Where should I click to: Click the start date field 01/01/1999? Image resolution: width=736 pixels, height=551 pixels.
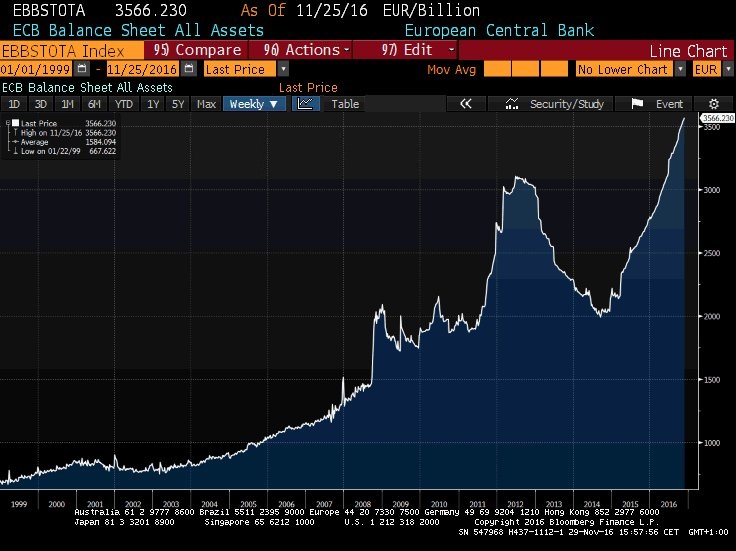click(x=36, y=69)
